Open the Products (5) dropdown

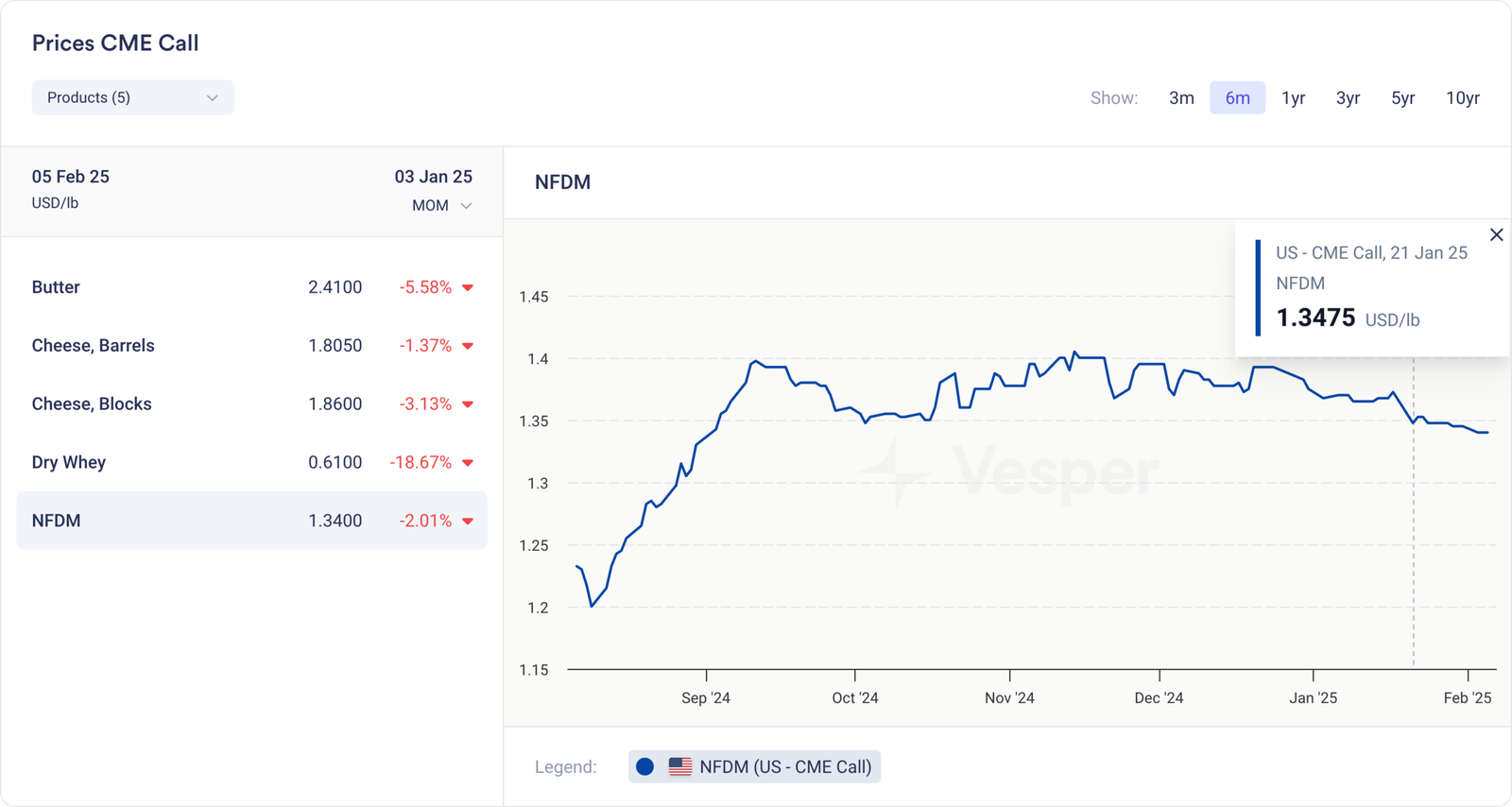(132, 97)
